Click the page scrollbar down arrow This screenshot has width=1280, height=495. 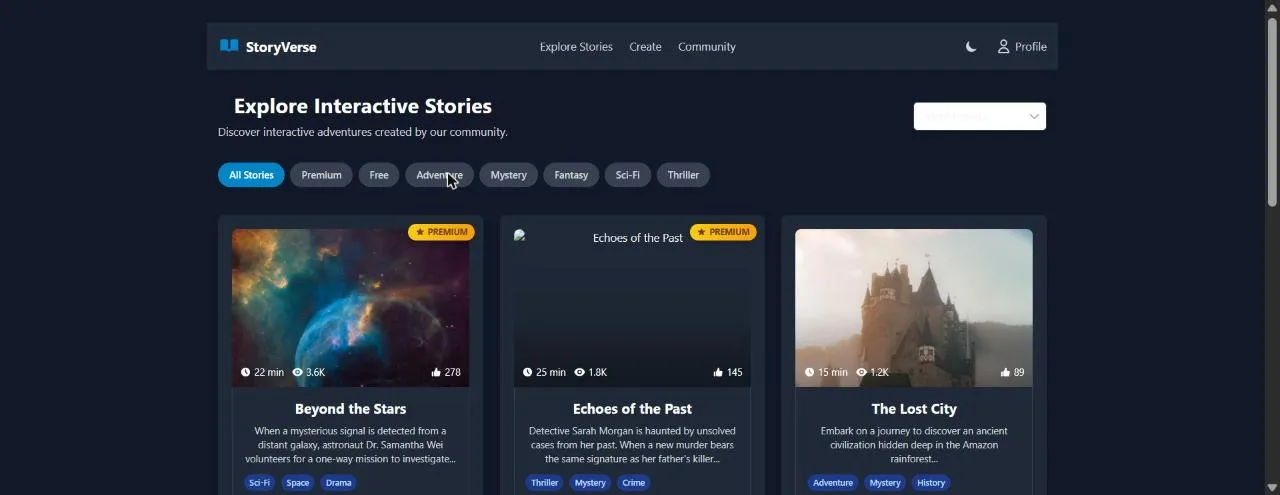1272,488
